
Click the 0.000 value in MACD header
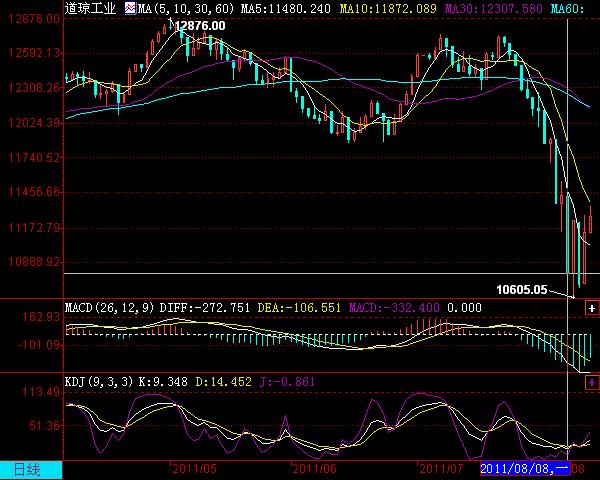pyautogui.click(x=464, y=308)
